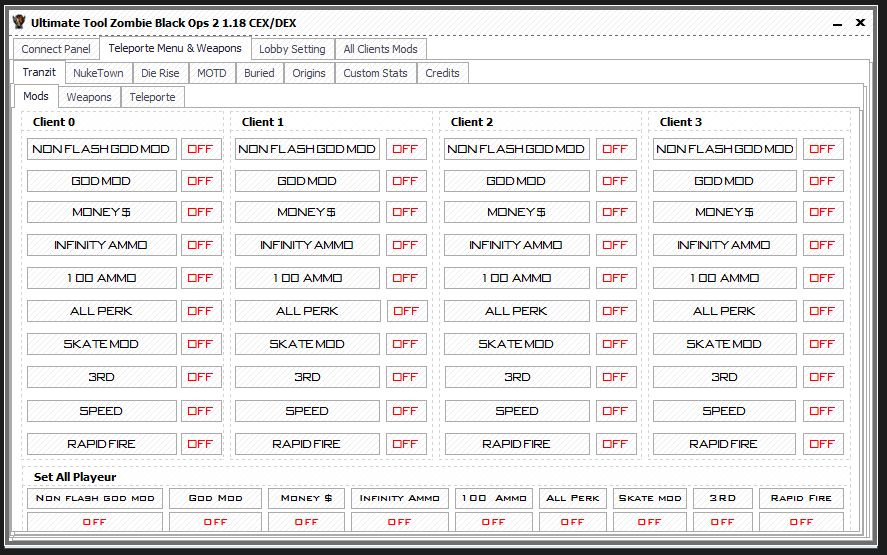
Task: Click Set All Non Flash God Mod button
Action: [x=95, y=498]
